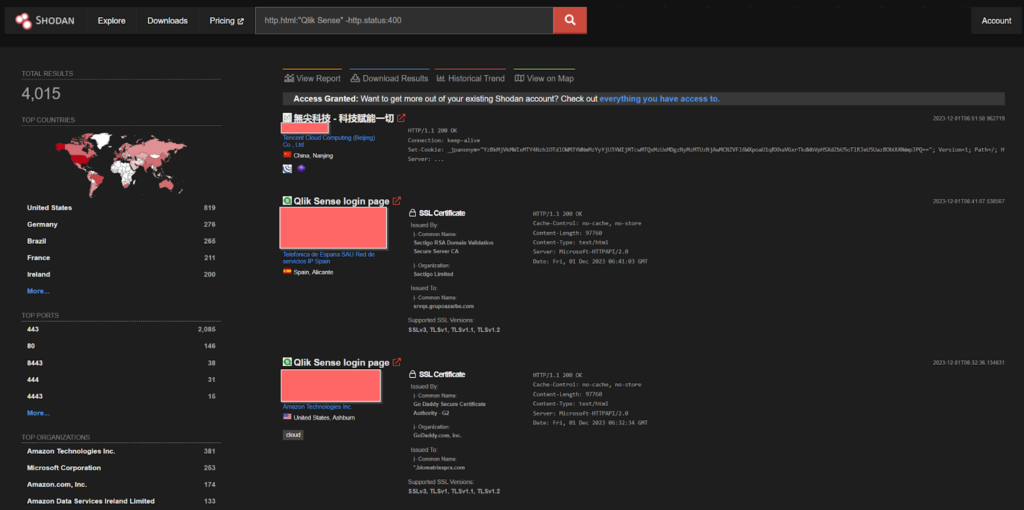Filter by Microsoft Corporation organization

(121, 468)
